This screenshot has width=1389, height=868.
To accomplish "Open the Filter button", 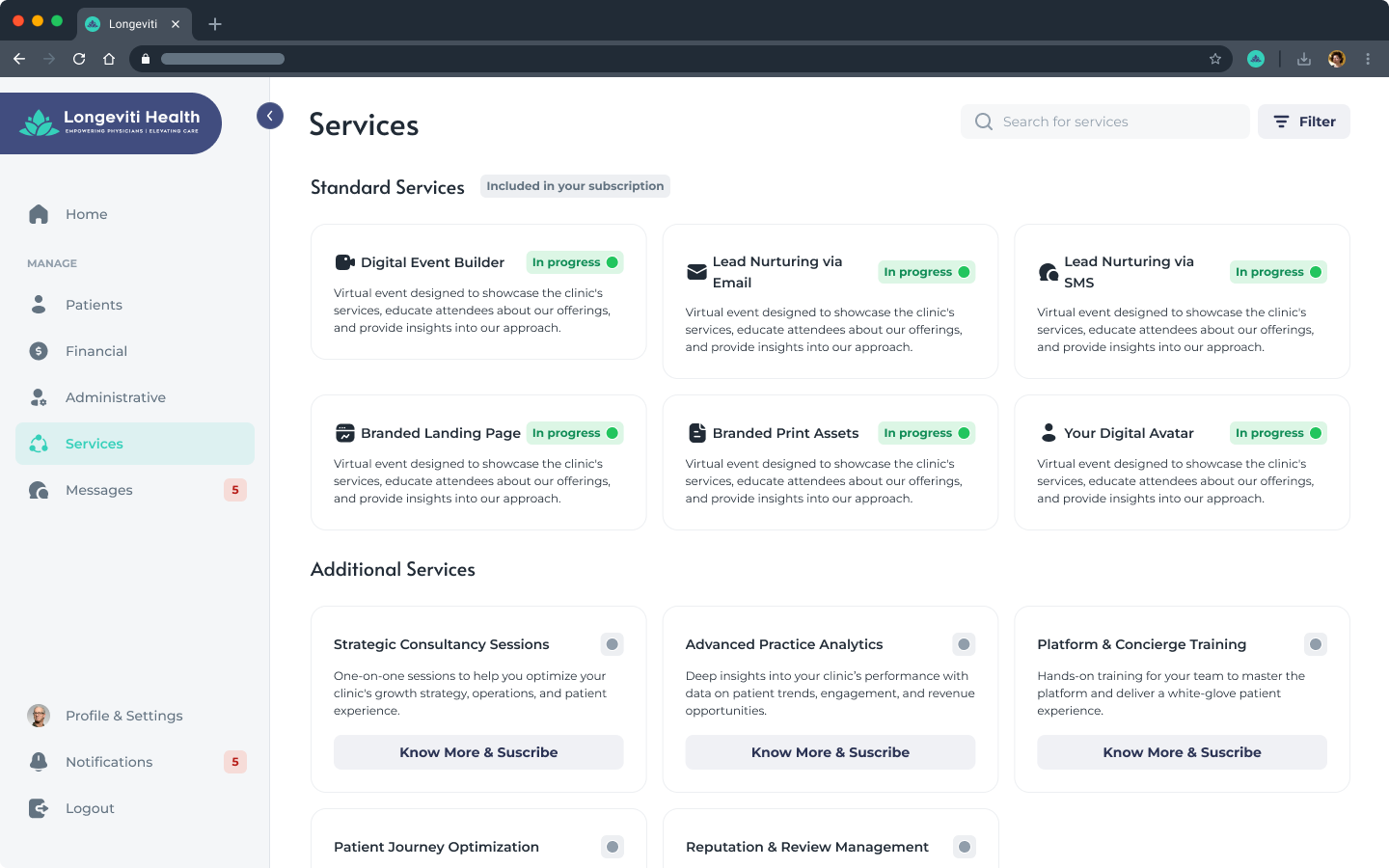I will pyautogui.click(x=1304, y=122).
